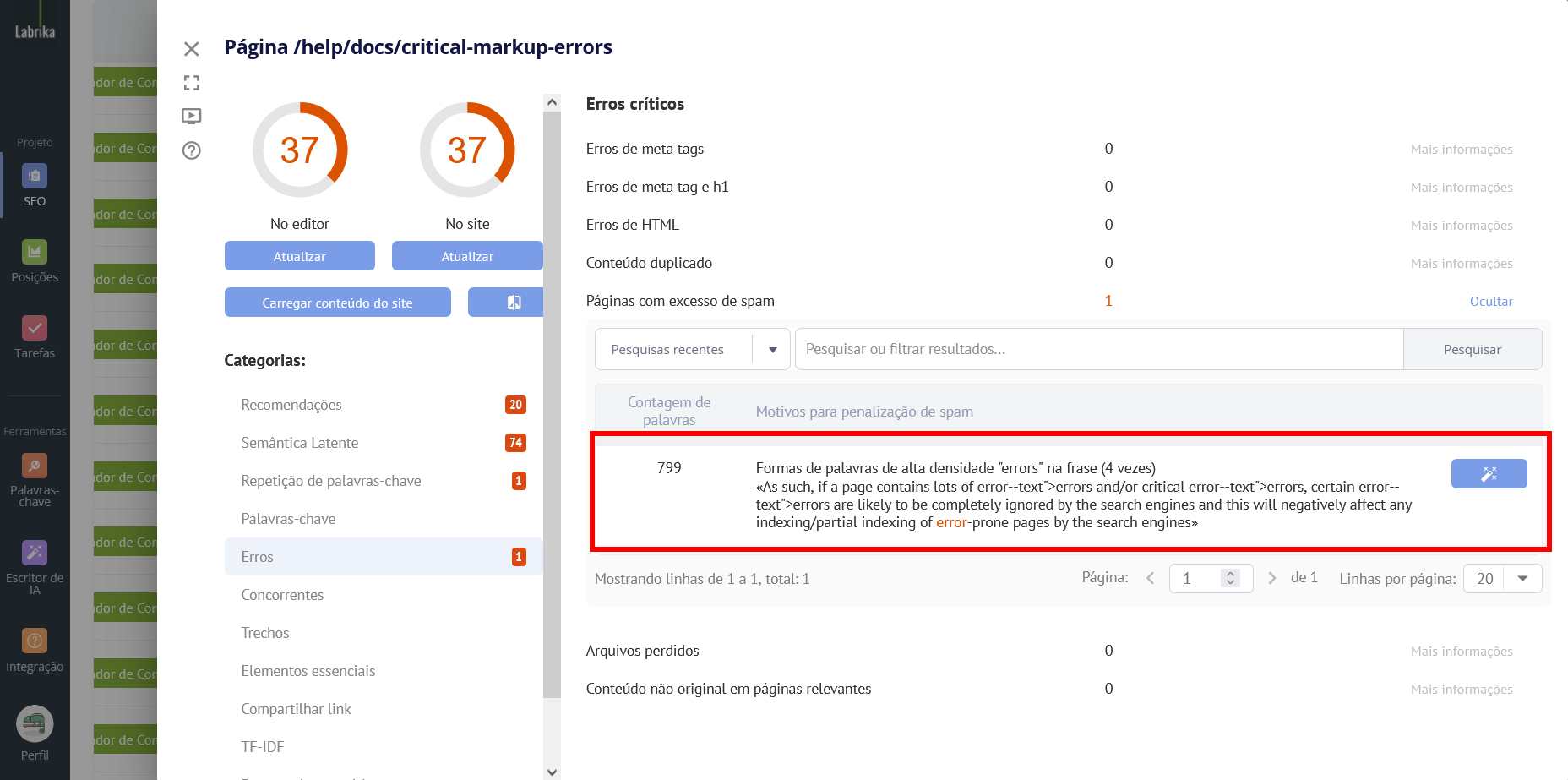The image size is (1568, 780).
Task: Open the SEO project section
Action: (x=35, y=184)
